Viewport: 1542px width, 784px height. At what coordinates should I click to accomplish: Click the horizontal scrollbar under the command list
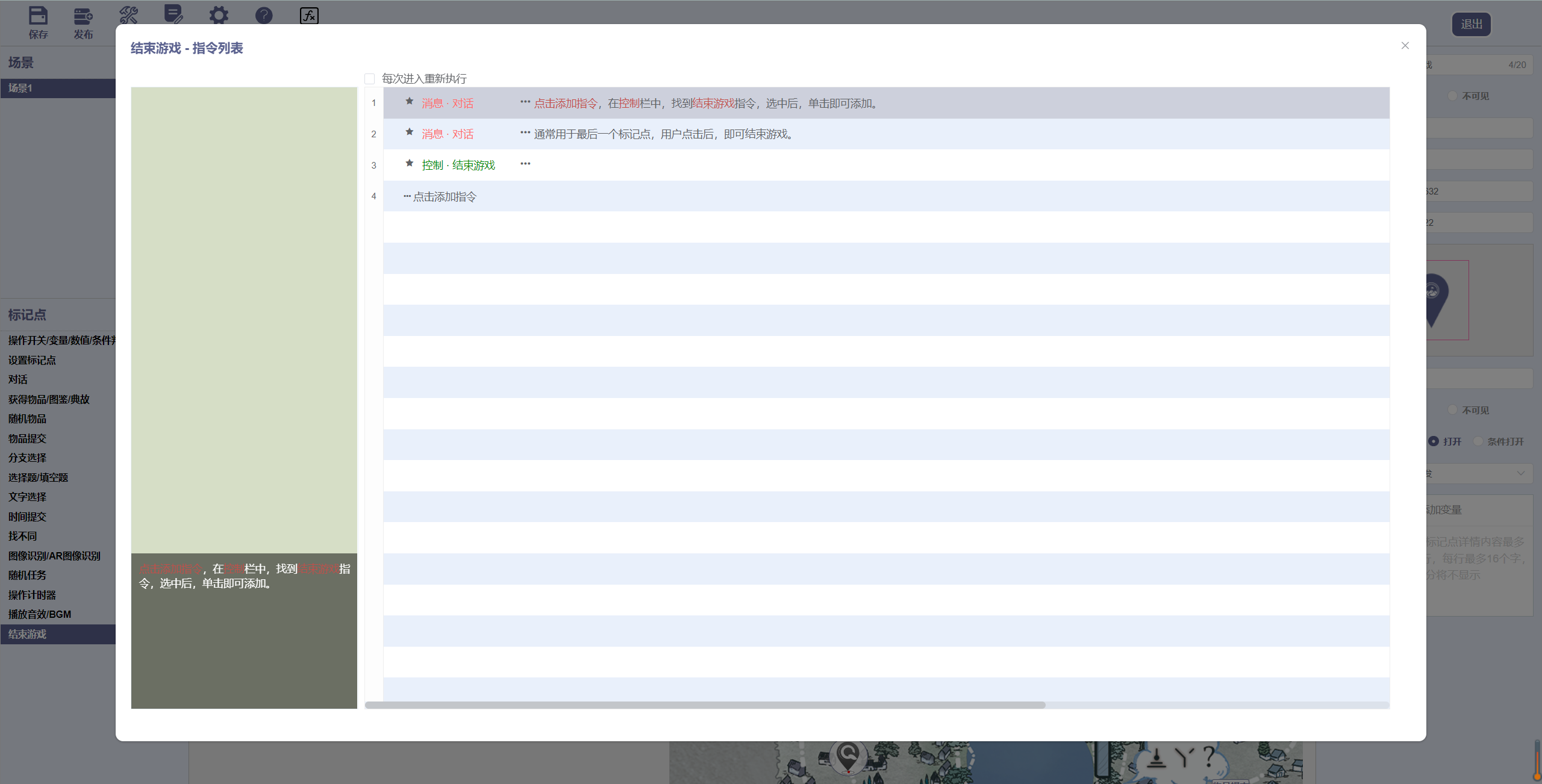pos(705,705)
